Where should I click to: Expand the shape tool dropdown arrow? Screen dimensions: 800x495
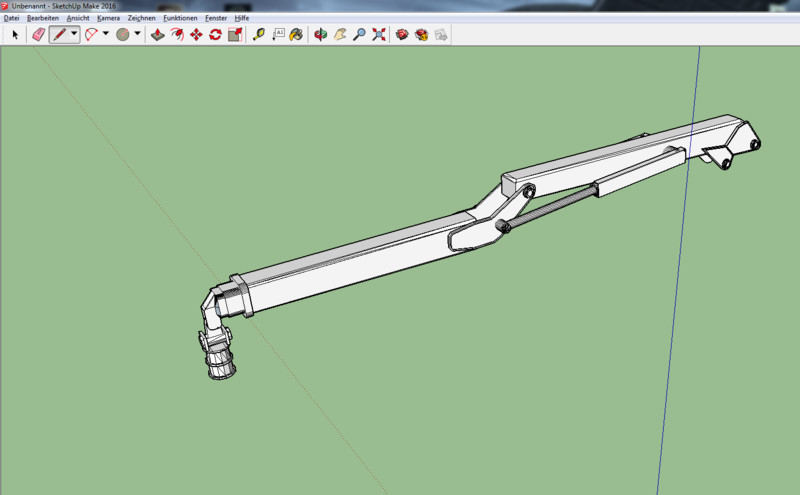[x=137, y=34]
